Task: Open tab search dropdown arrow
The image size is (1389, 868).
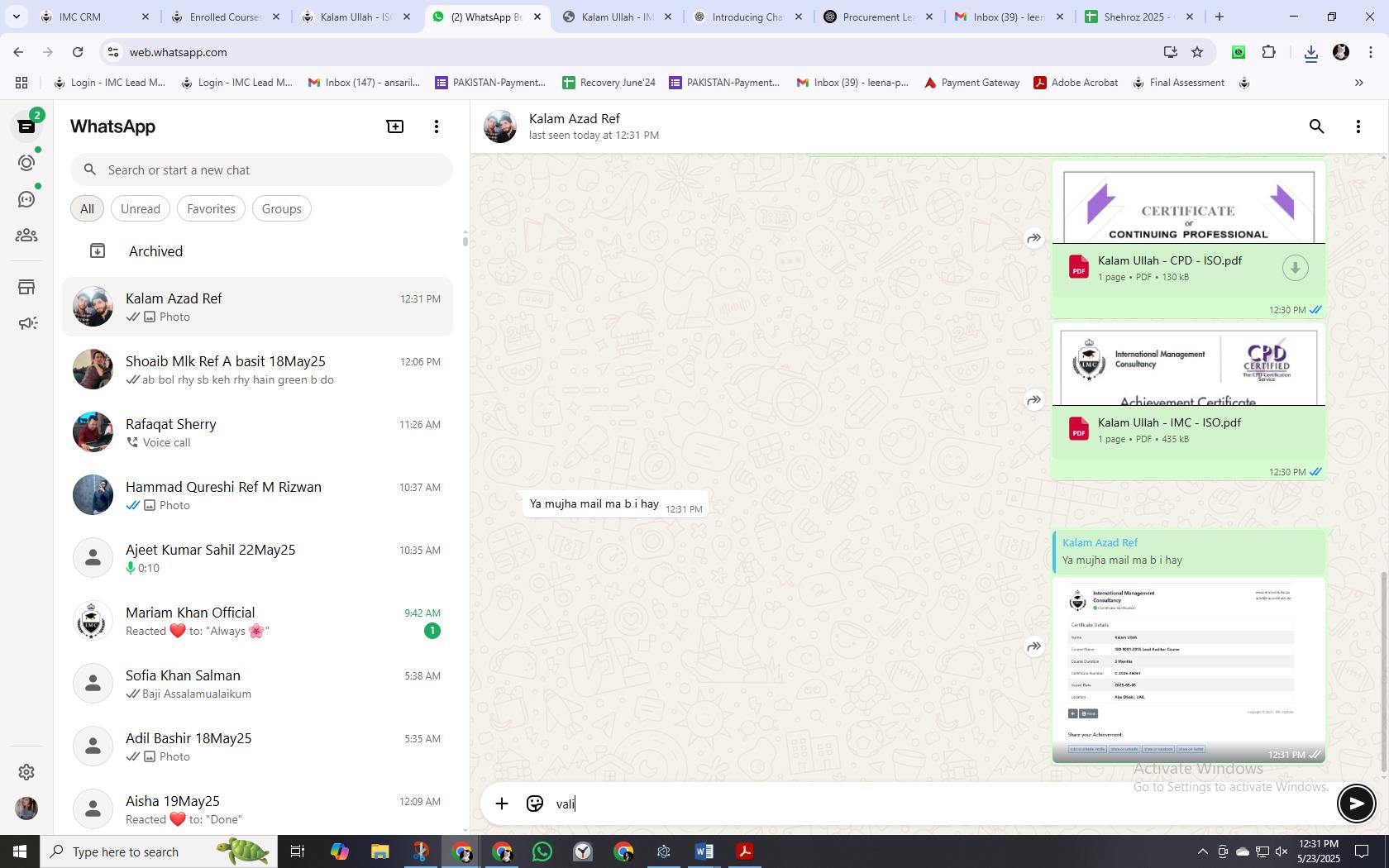Action: point(16,17)
